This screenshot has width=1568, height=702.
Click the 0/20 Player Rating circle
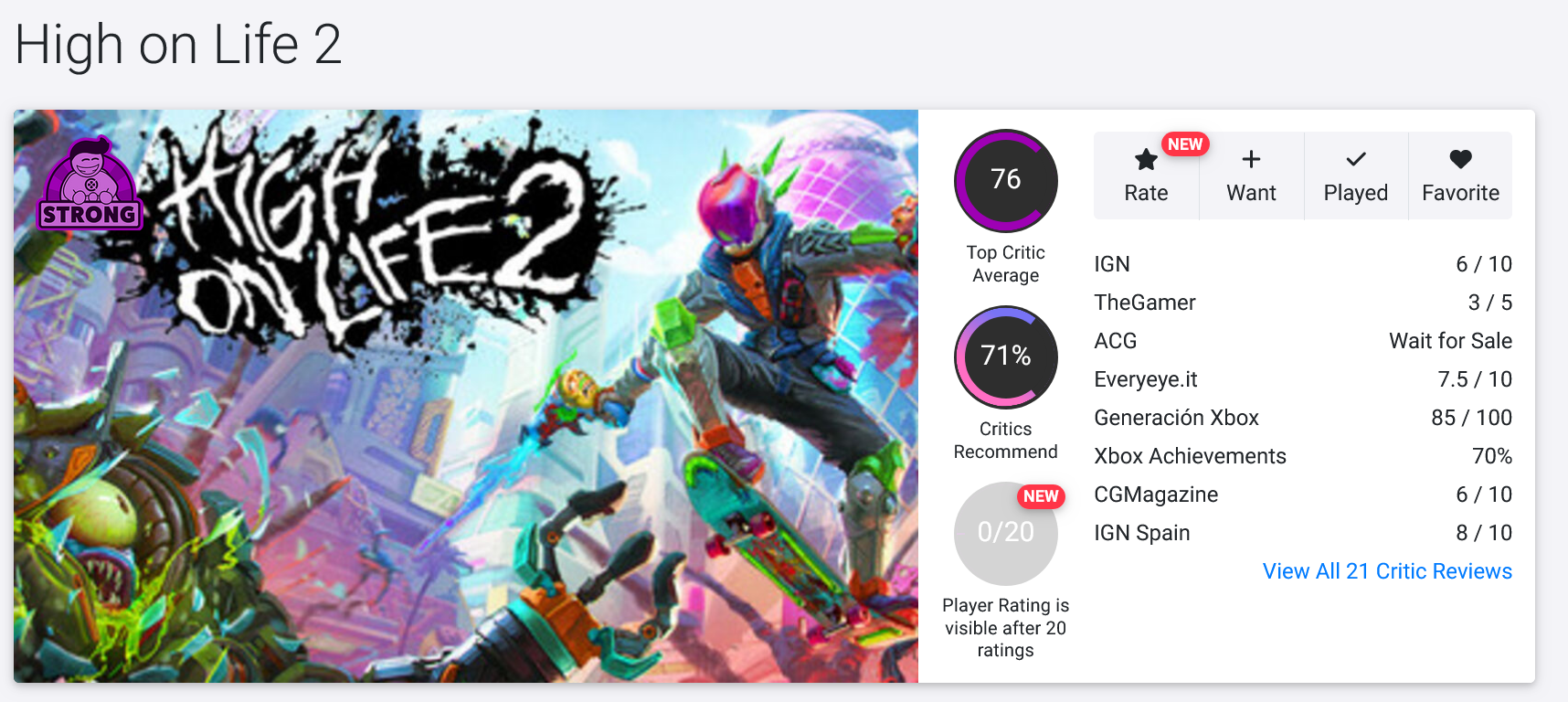coord(1005,533)
